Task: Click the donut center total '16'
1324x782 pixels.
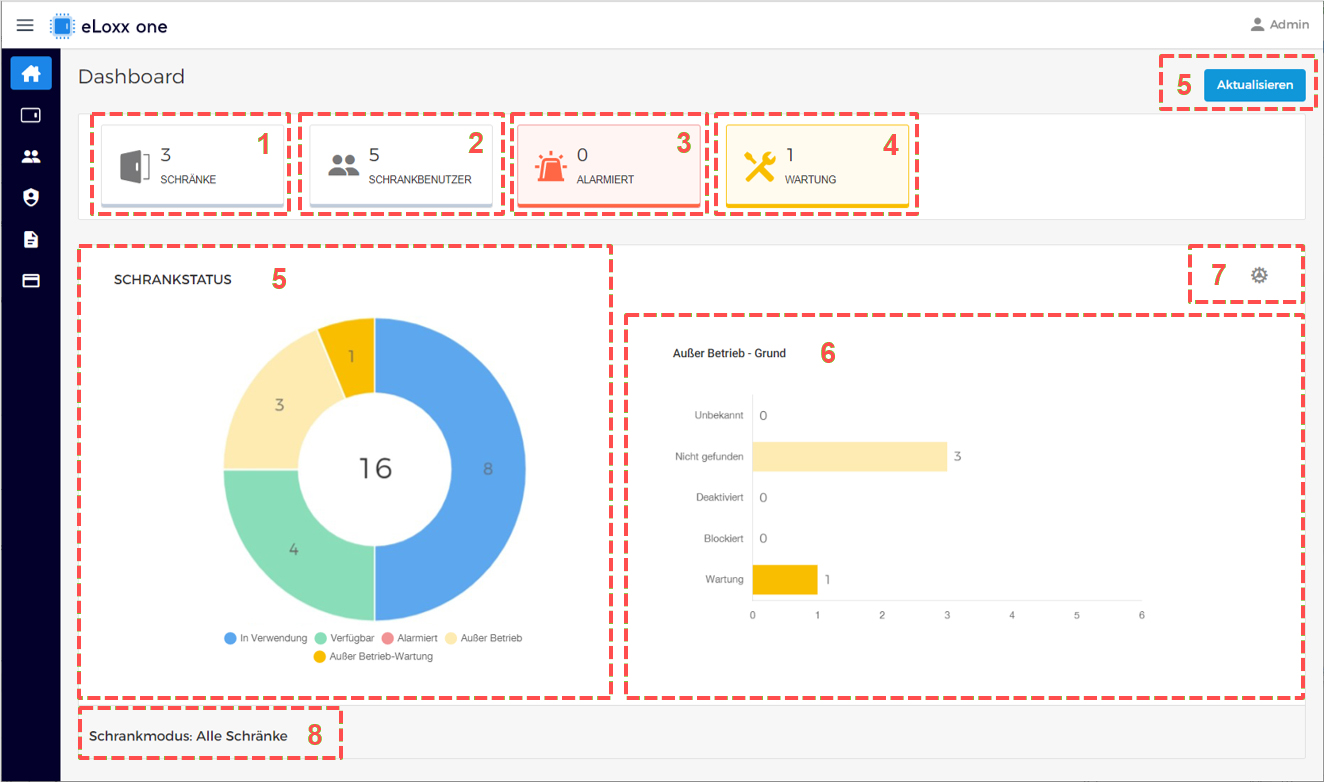Action: coord(376,468)
